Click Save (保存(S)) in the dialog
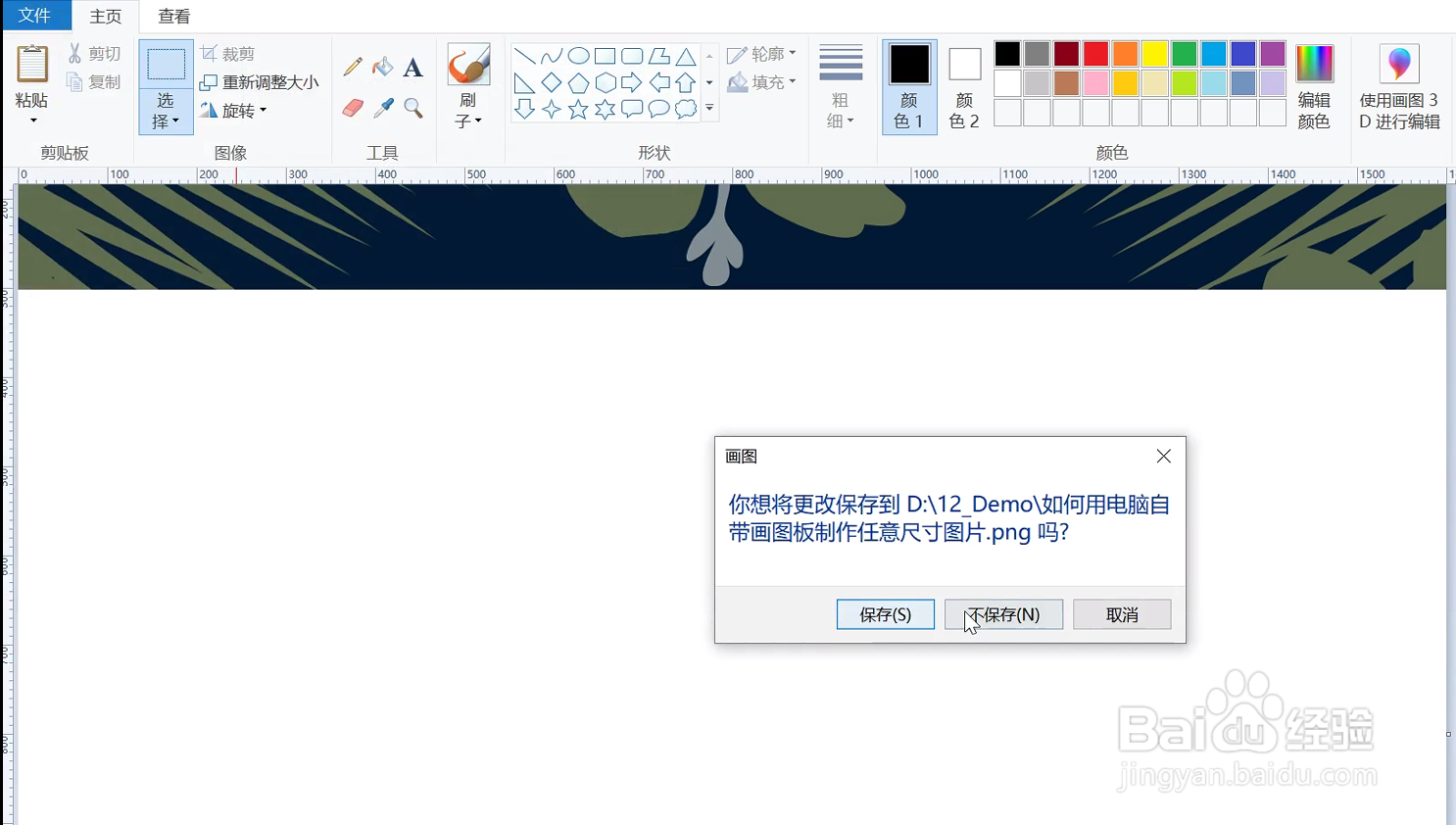Screen dimensions: 1456x825 pos(886,614)
